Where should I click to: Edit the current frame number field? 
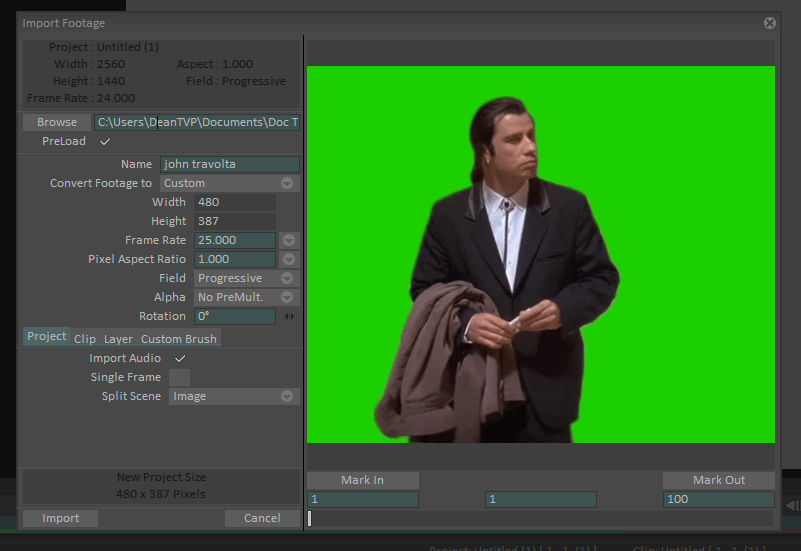tap(540, 499)
